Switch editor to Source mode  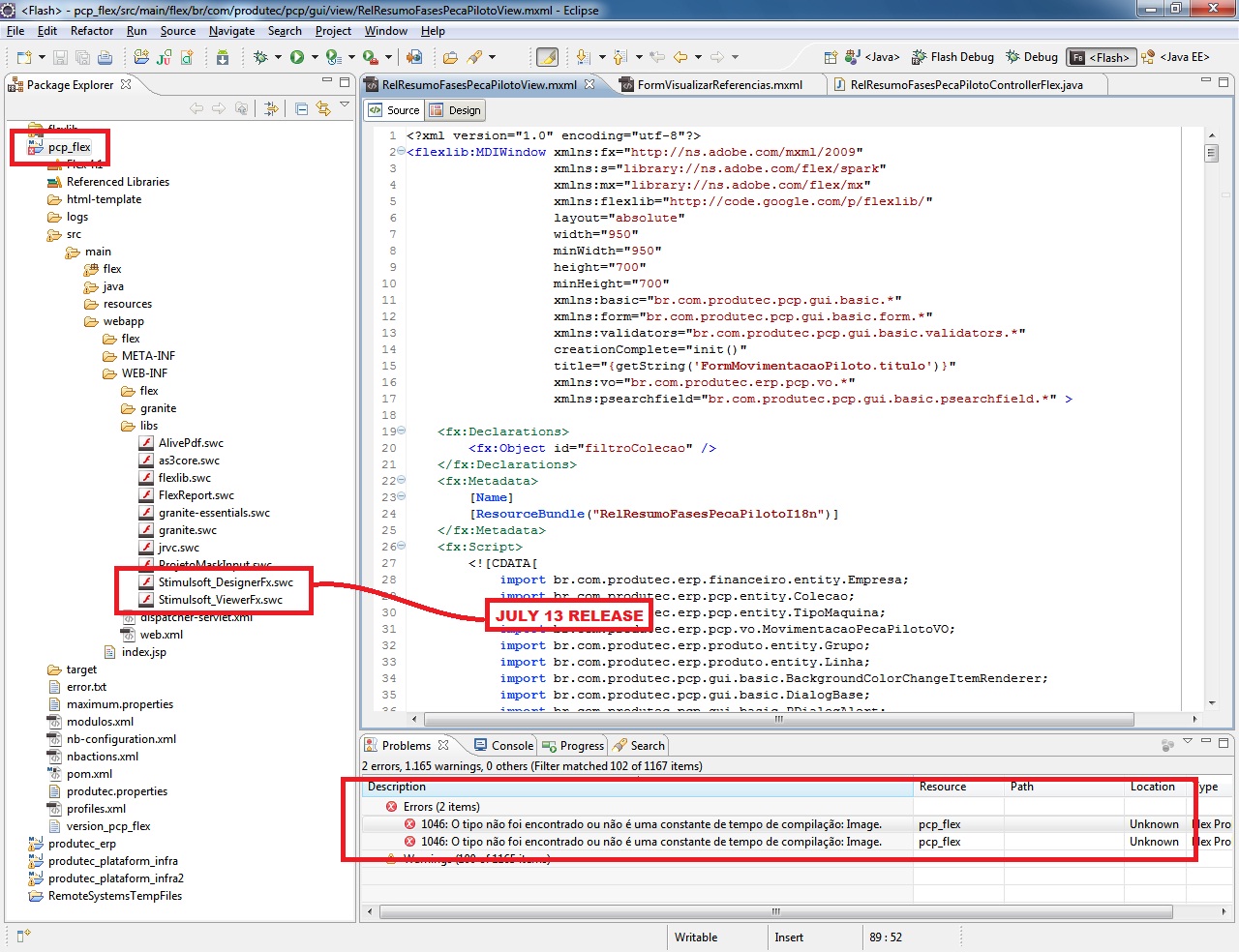pyautogui.click(x=394, y=110)
